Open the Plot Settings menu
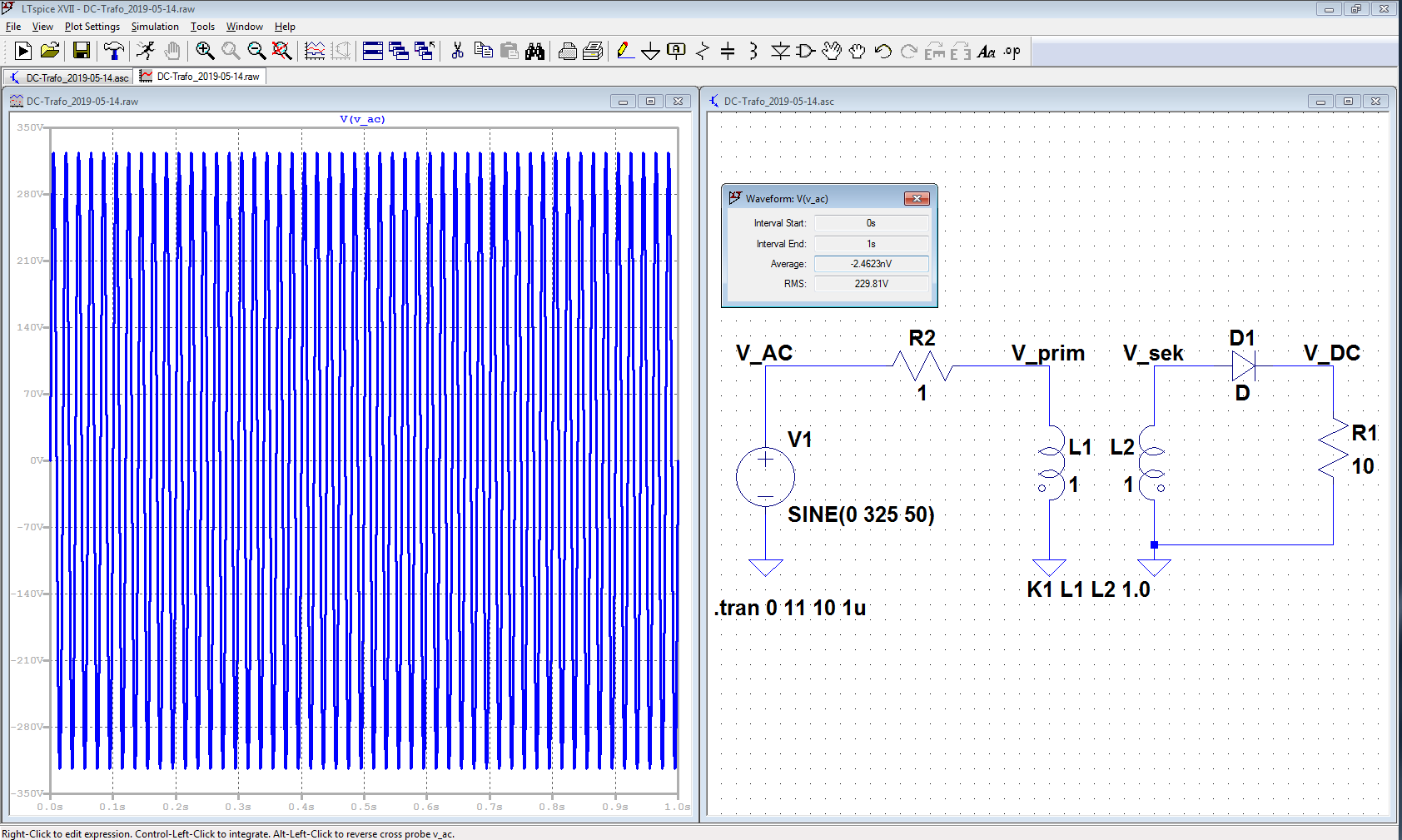Image resolution: width=1402 pixels, height=840 pixels. coord(92,27)
